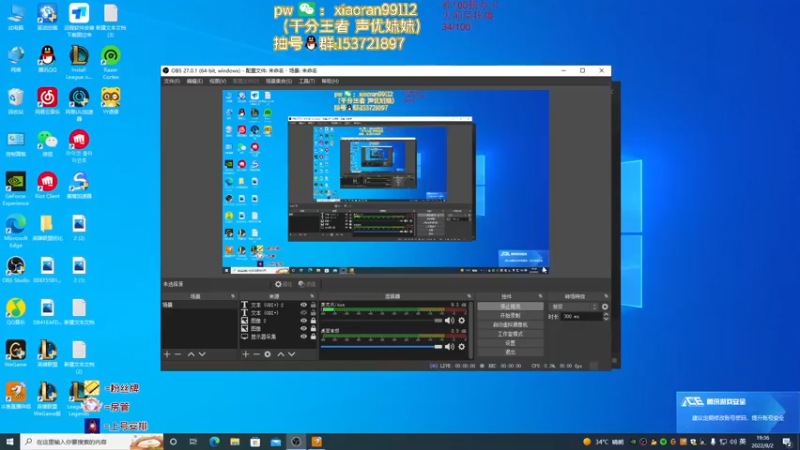Open the OBS Studio desktop shortcut
This screenshot has width=800, height=450.
[16, 270]
